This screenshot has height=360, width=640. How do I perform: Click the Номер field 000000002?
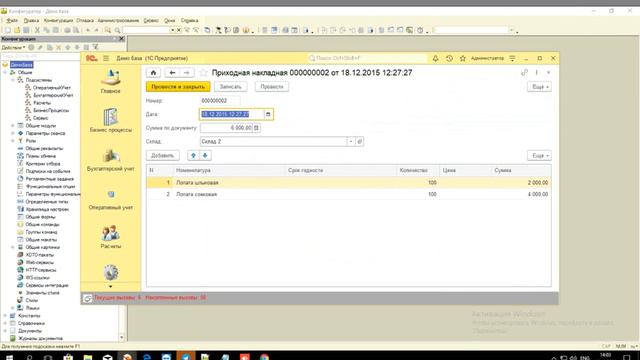220,100
